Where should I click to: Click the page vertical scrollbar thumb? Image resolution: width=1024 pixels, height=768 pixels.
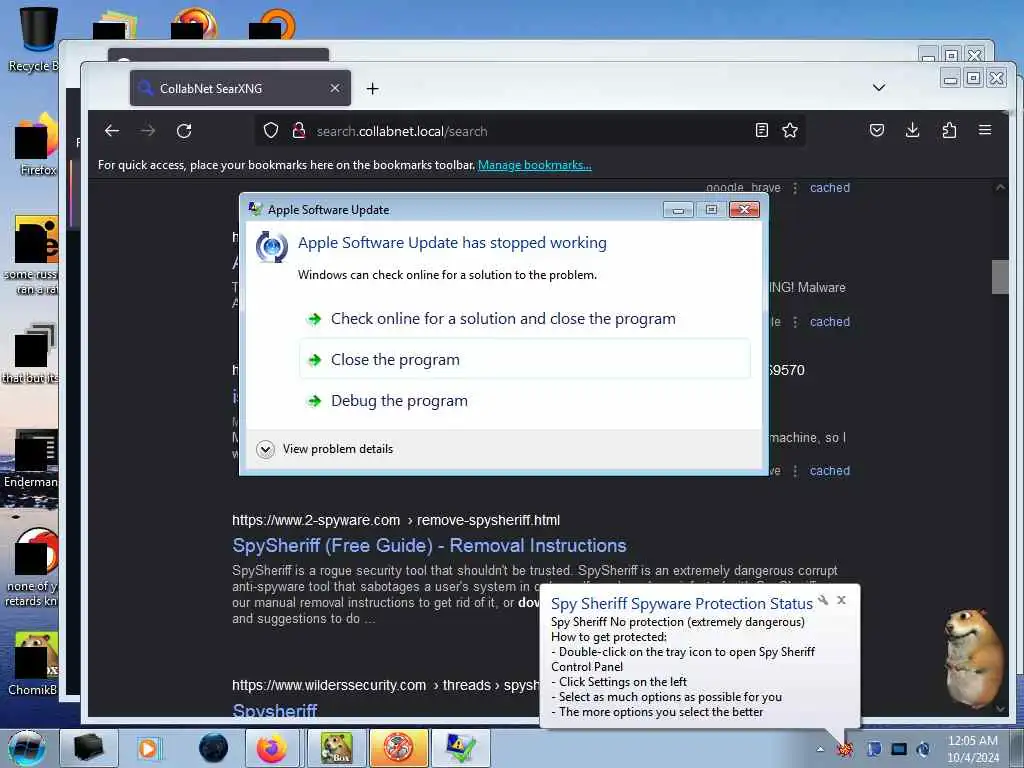(x=1000, y=277)
